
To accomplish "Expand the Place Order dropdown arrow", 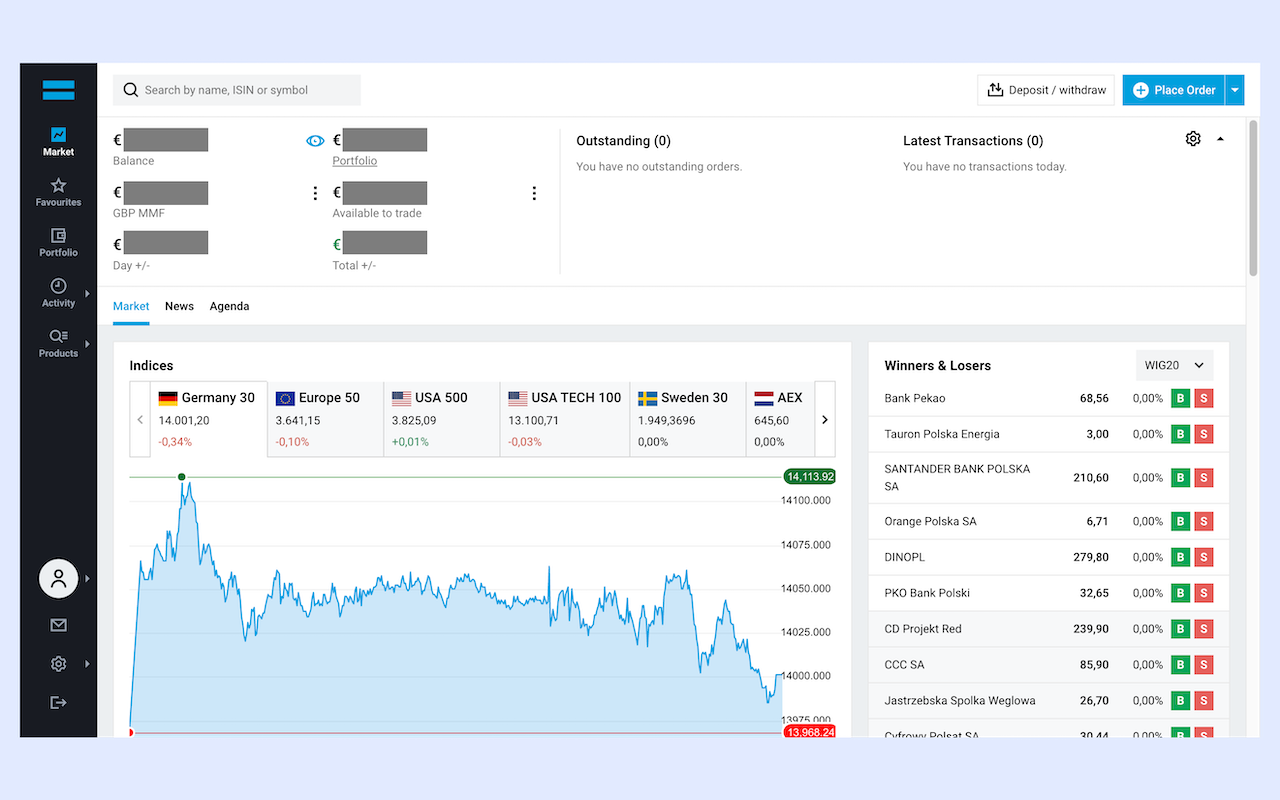I will tap(1235, 90).
